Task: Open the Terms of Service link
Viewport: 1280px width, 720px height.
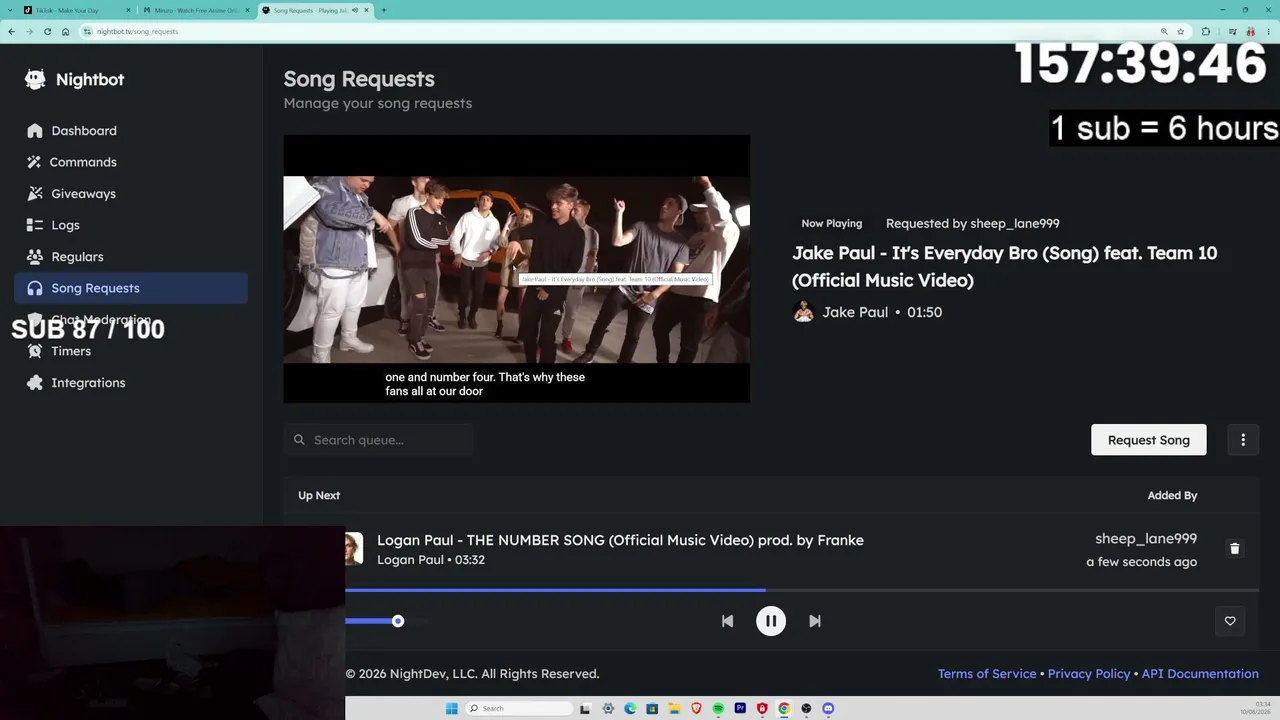Action: (987, 674)
